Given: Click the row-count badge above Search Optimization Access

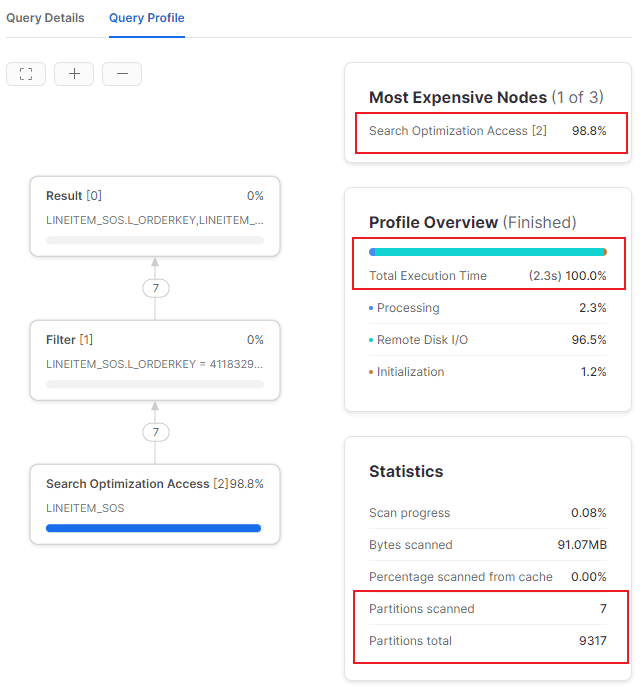Looking at the screenshot, I should 155,432.
